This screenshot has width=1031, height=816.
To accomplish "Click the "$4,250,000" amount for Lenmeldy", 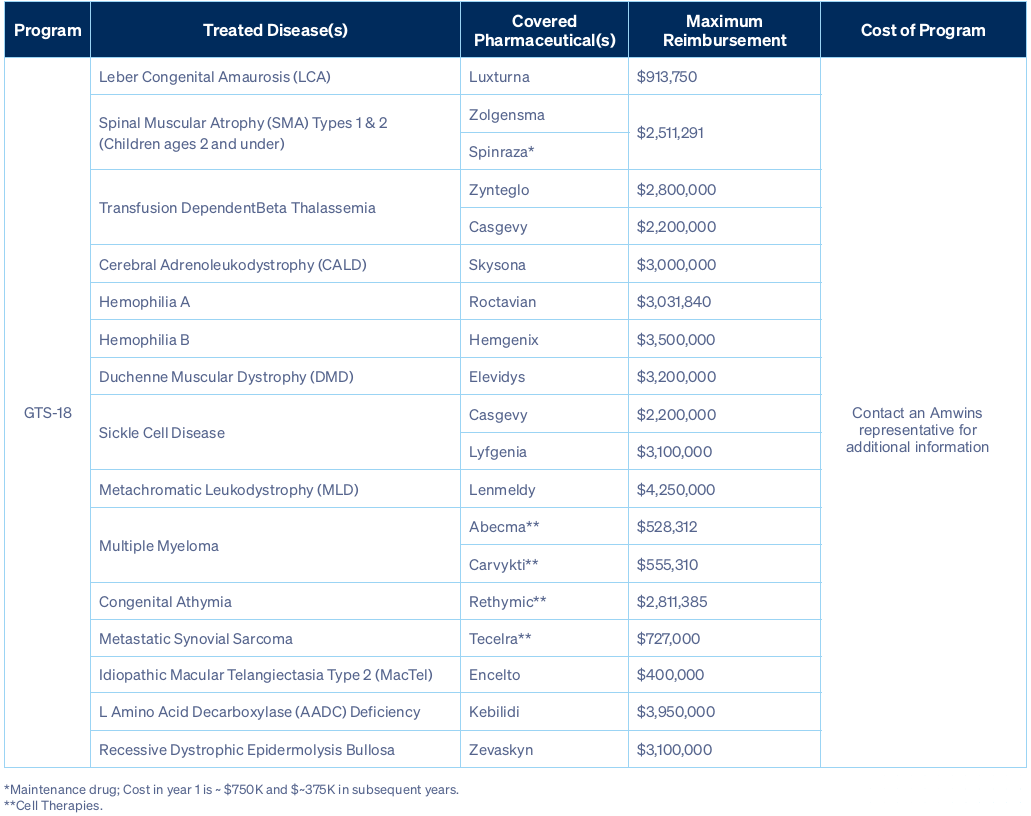I will pos(676,490).
